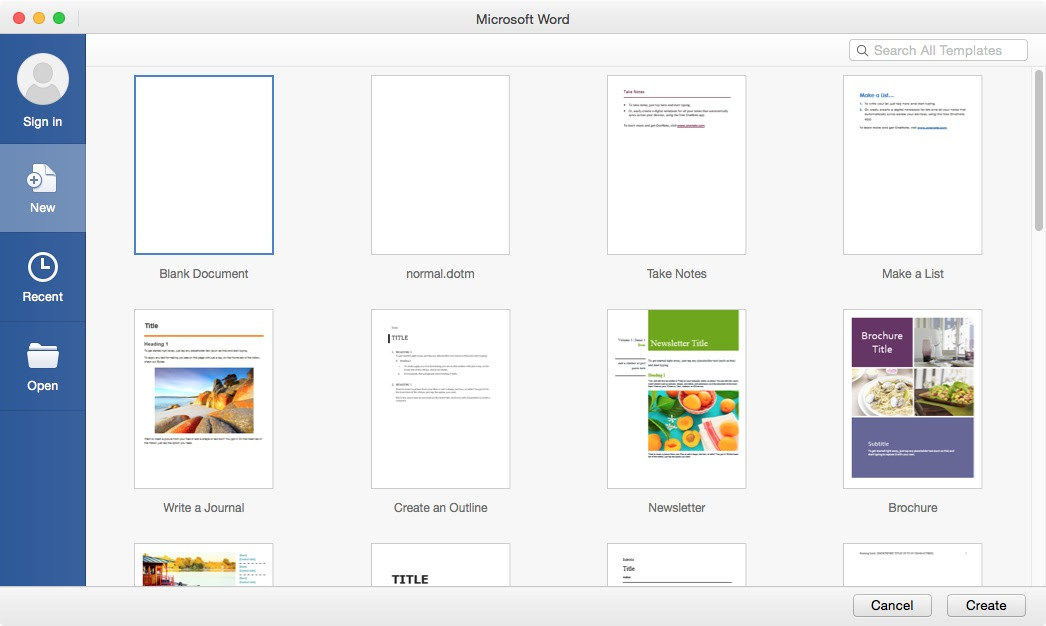Screen dimensions: 1046x626
Task: Click the Sign in text label
Action: 43,121
